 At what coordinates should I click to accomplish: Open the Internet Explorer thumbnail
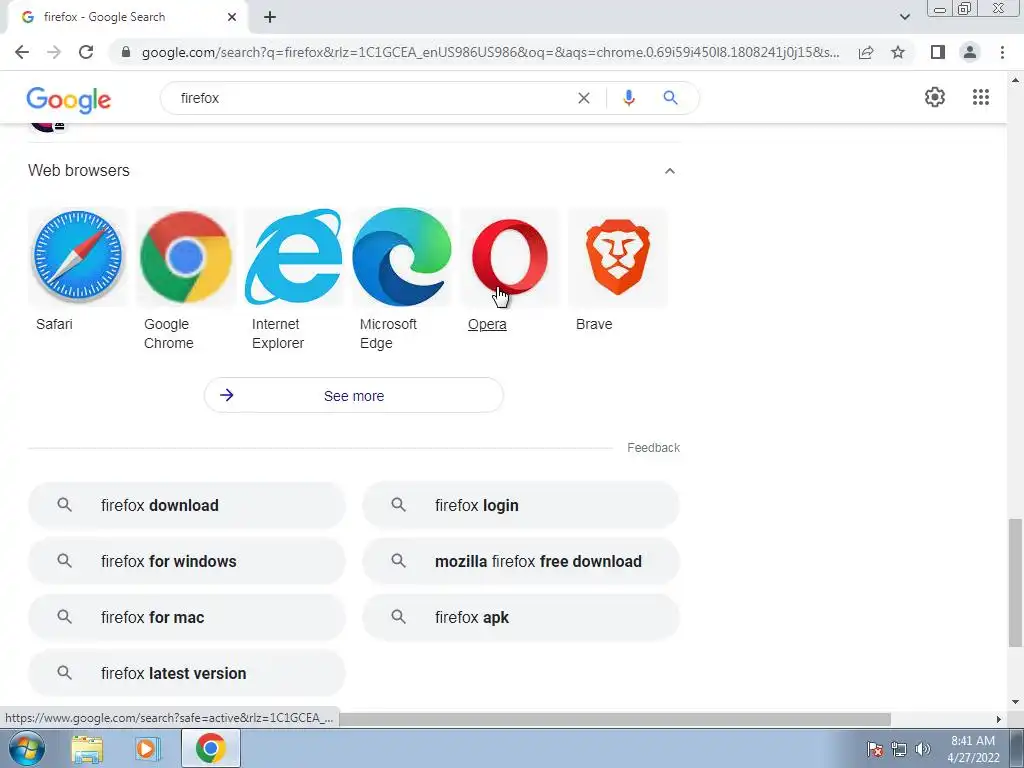(x=294, y=257)
